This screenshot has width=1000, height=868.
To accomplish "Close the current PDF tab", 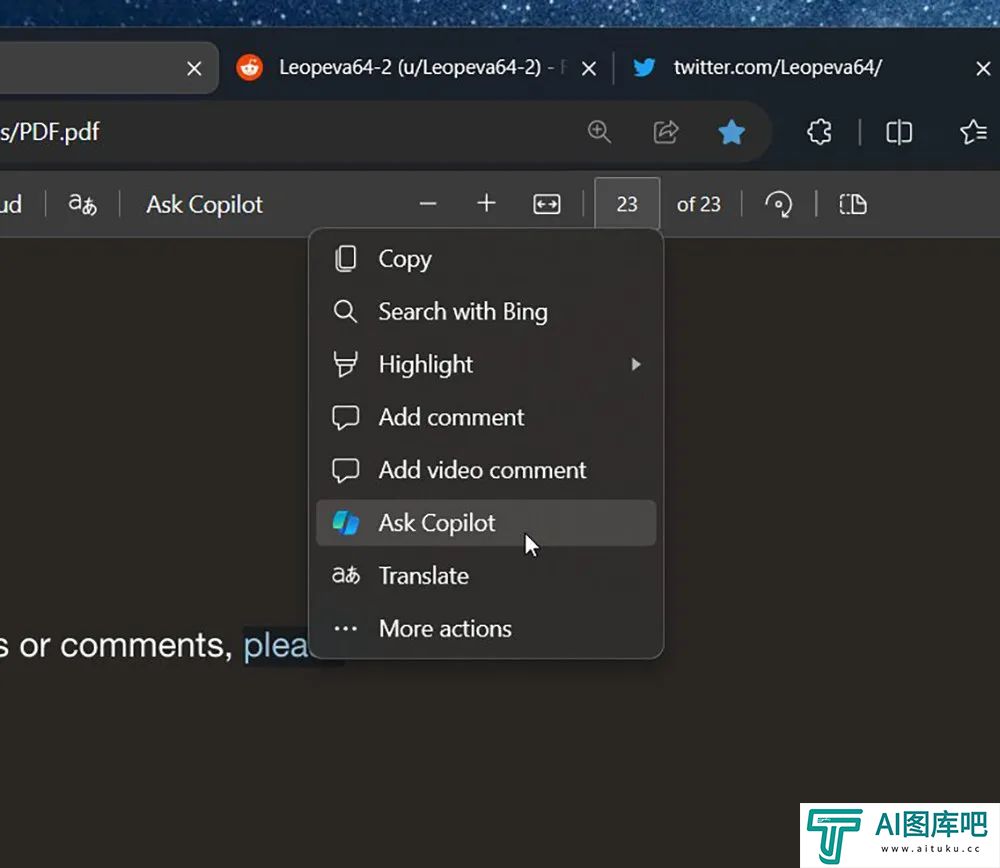I will point(195,68).
